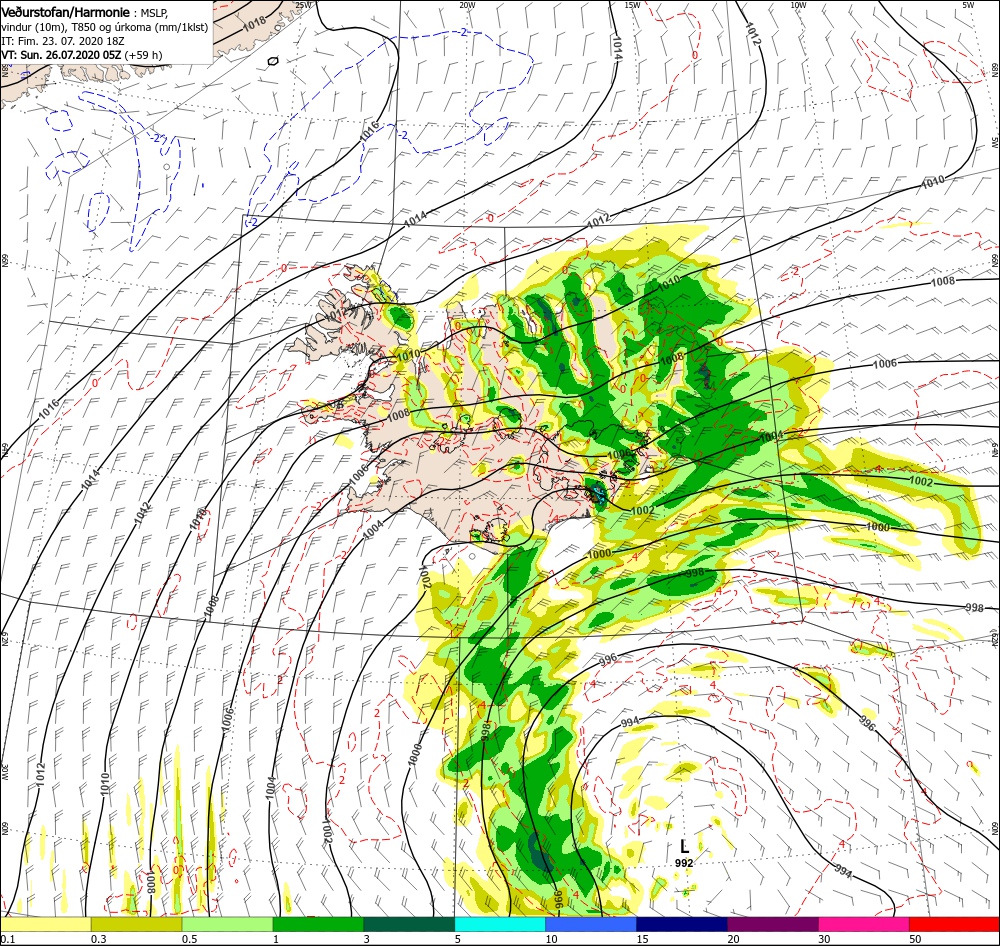Image resolution: width=1000 pixels, height=946 pixels.
Task: Click the 'IT: Fim. 23. 07. 2020 18Z' line
Action: coord(62,41)
